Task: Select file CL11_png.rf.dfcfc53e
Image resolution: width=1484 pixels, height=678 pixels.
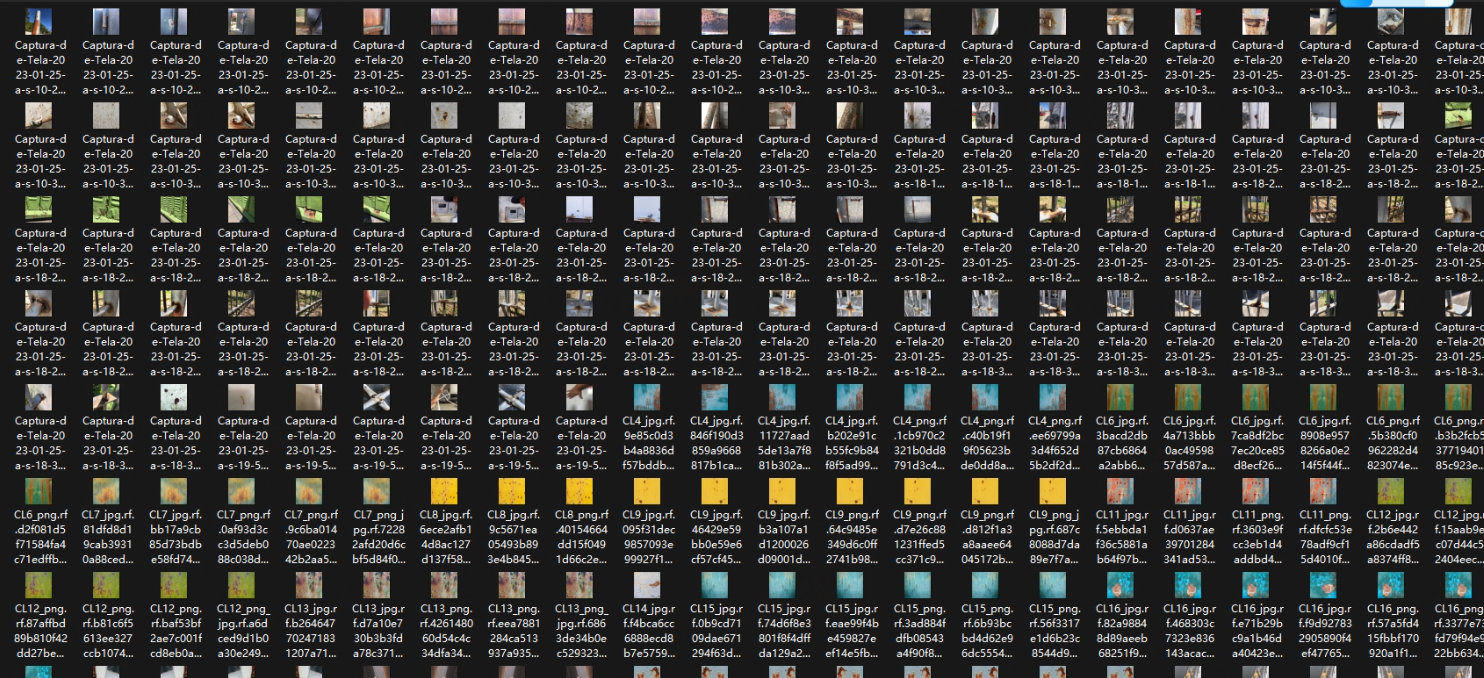Action: click(1325, 491)
